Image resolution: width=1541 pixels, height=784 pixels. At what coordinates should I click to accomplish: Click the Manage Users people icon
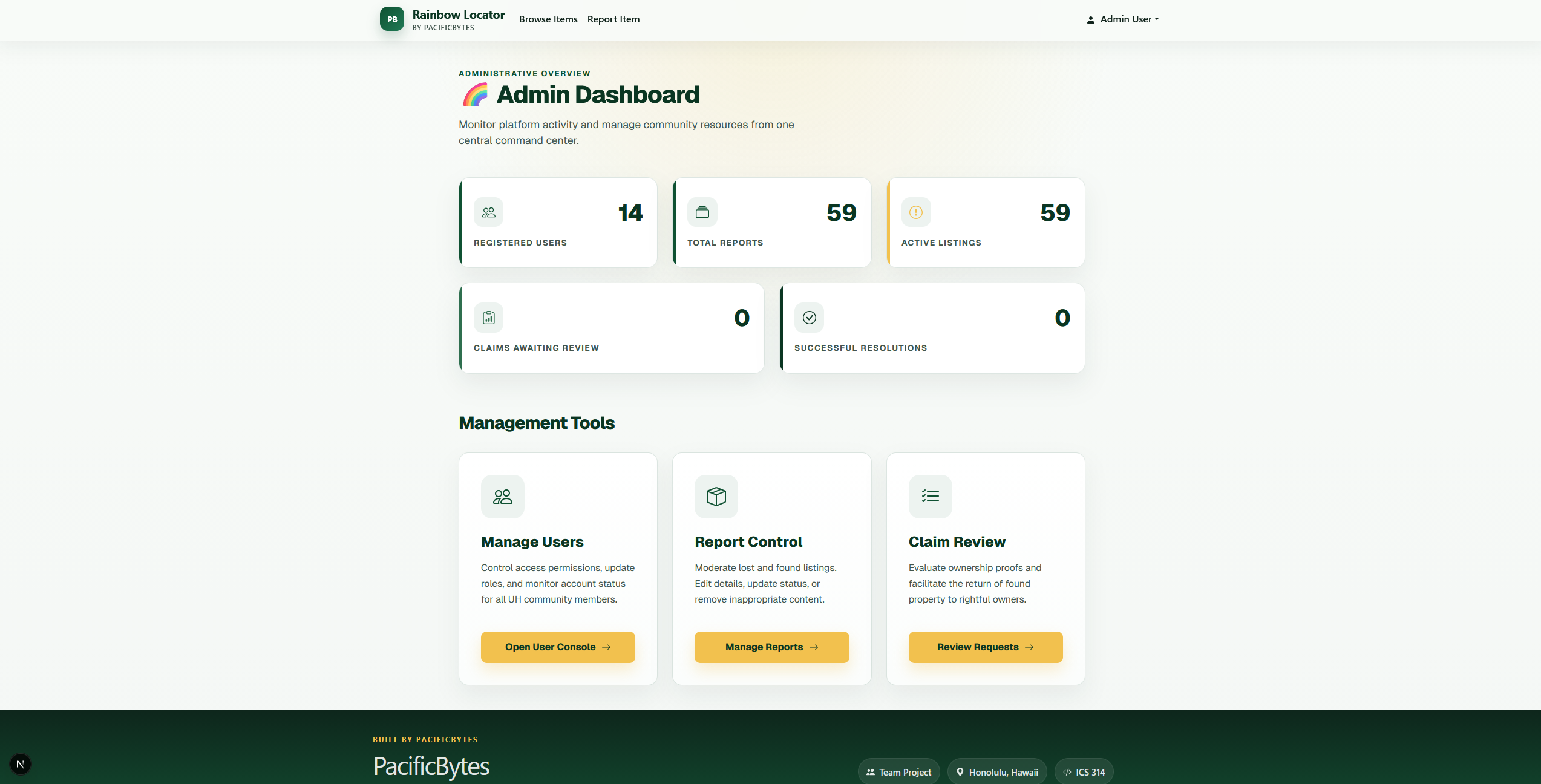pos(502,497)
